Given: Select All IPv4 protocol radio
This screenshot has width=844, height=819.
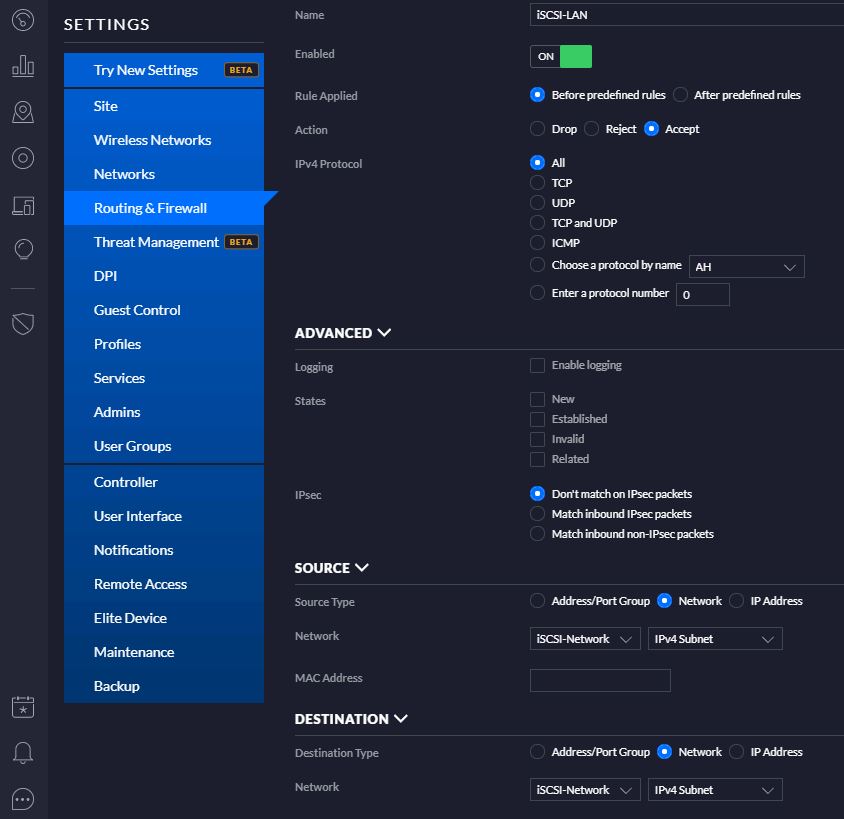Looking at the screenshot, I should tap(537, 163).
